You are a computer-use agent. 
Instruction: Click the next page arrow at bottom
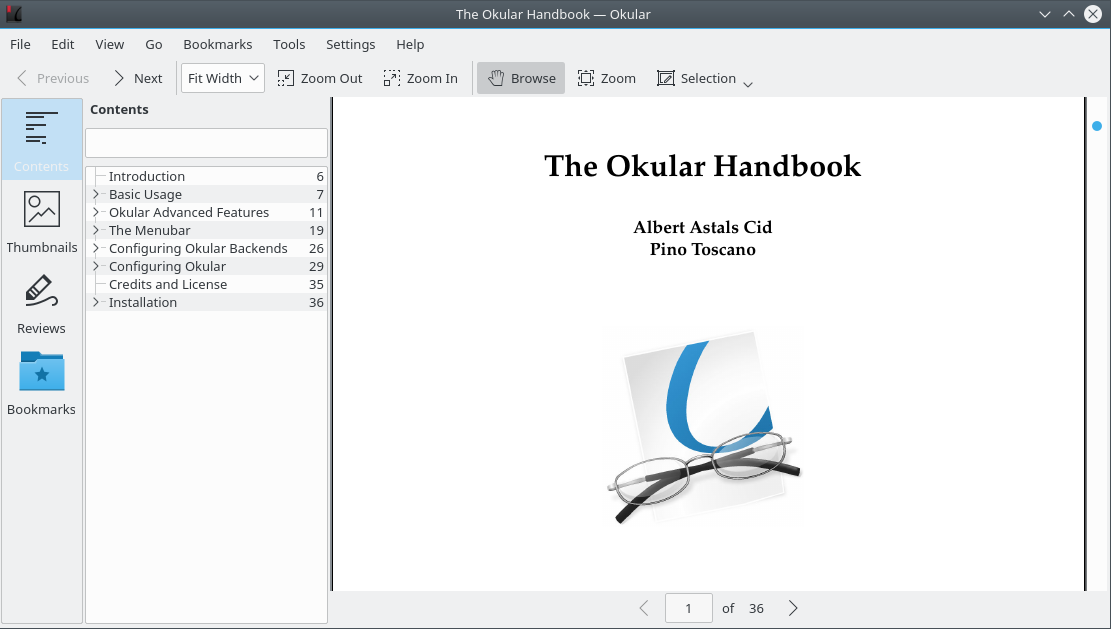tap(793, 608)
